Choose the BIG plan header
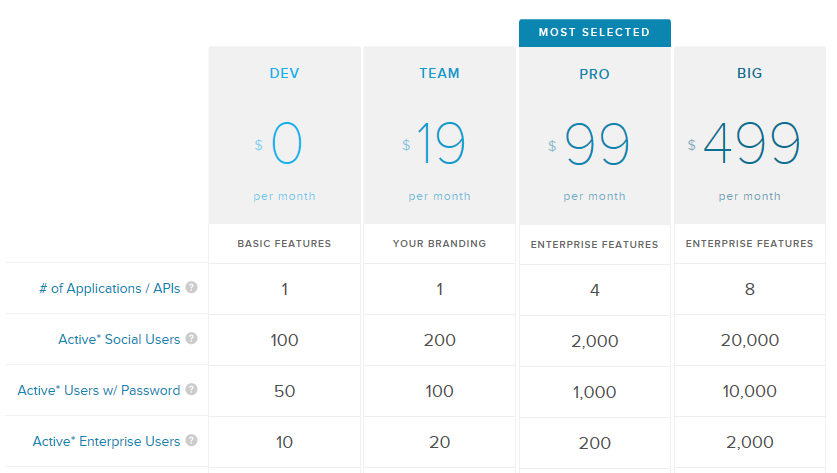The height and width of the screenshot is (473, 837). coord(749,74)
